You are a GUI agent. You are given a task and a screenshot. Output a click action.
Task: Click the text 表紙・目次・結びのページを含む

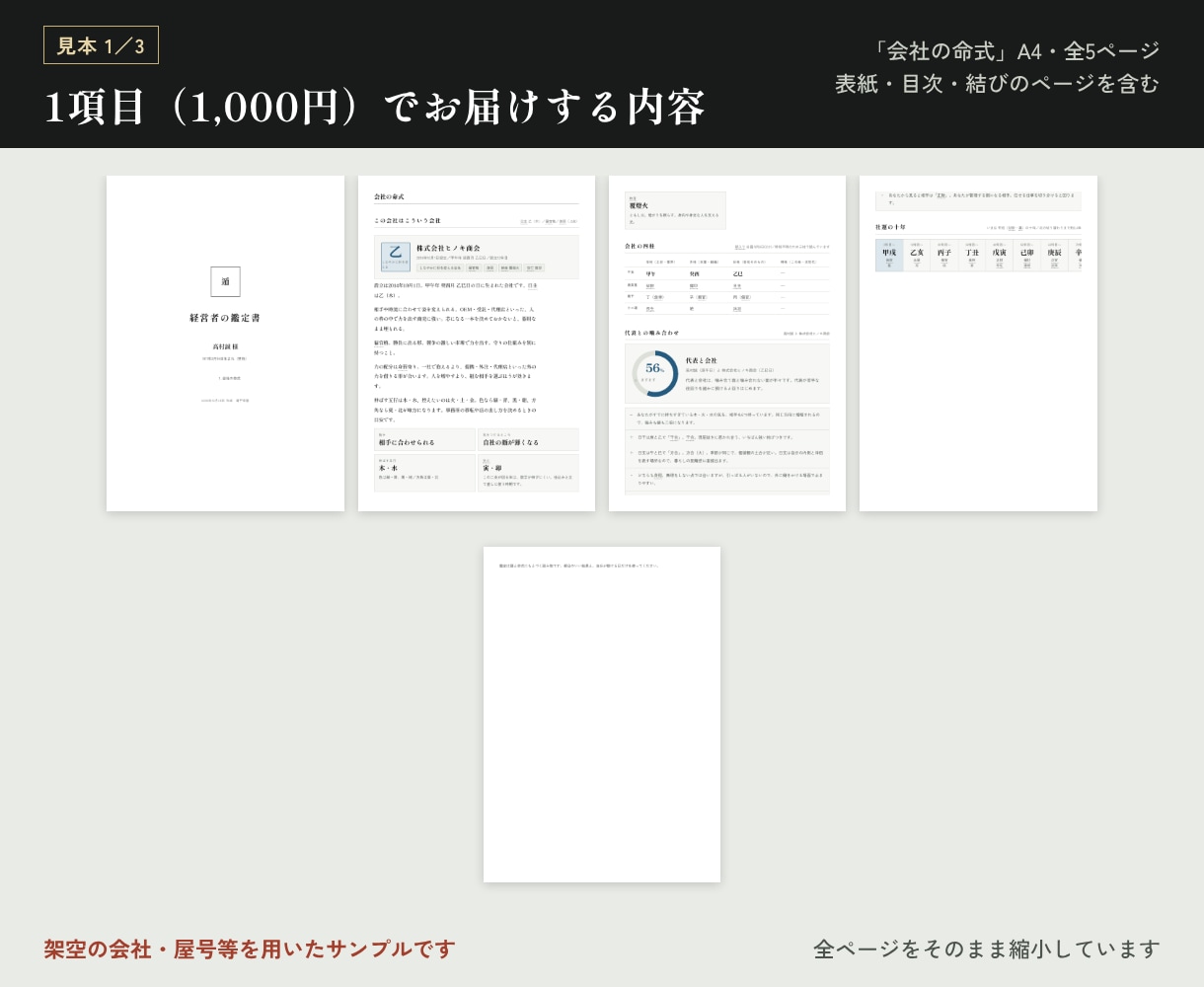coord(998,84)
